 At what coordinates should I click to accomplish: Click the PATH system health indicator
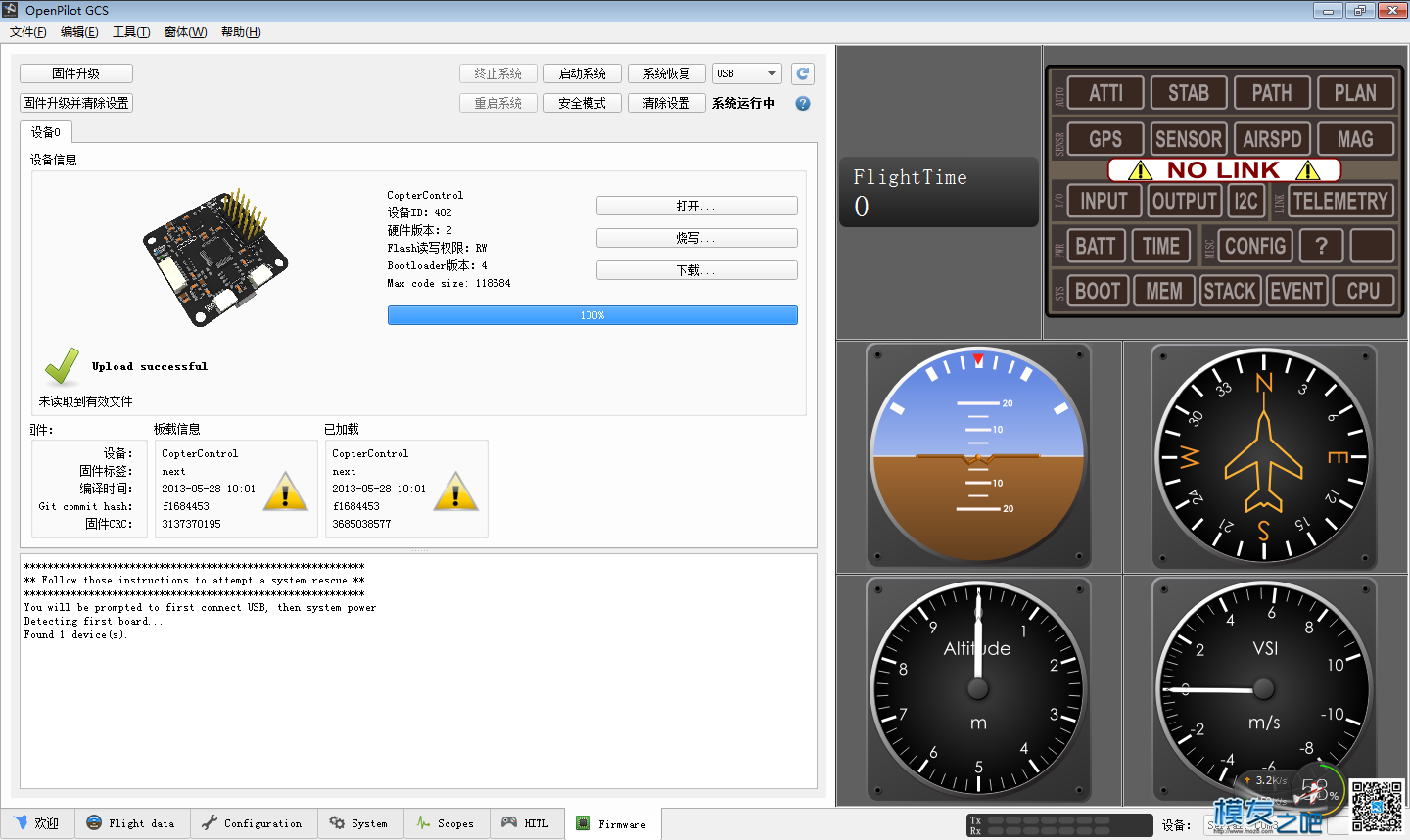click(x=1272, y=93)
